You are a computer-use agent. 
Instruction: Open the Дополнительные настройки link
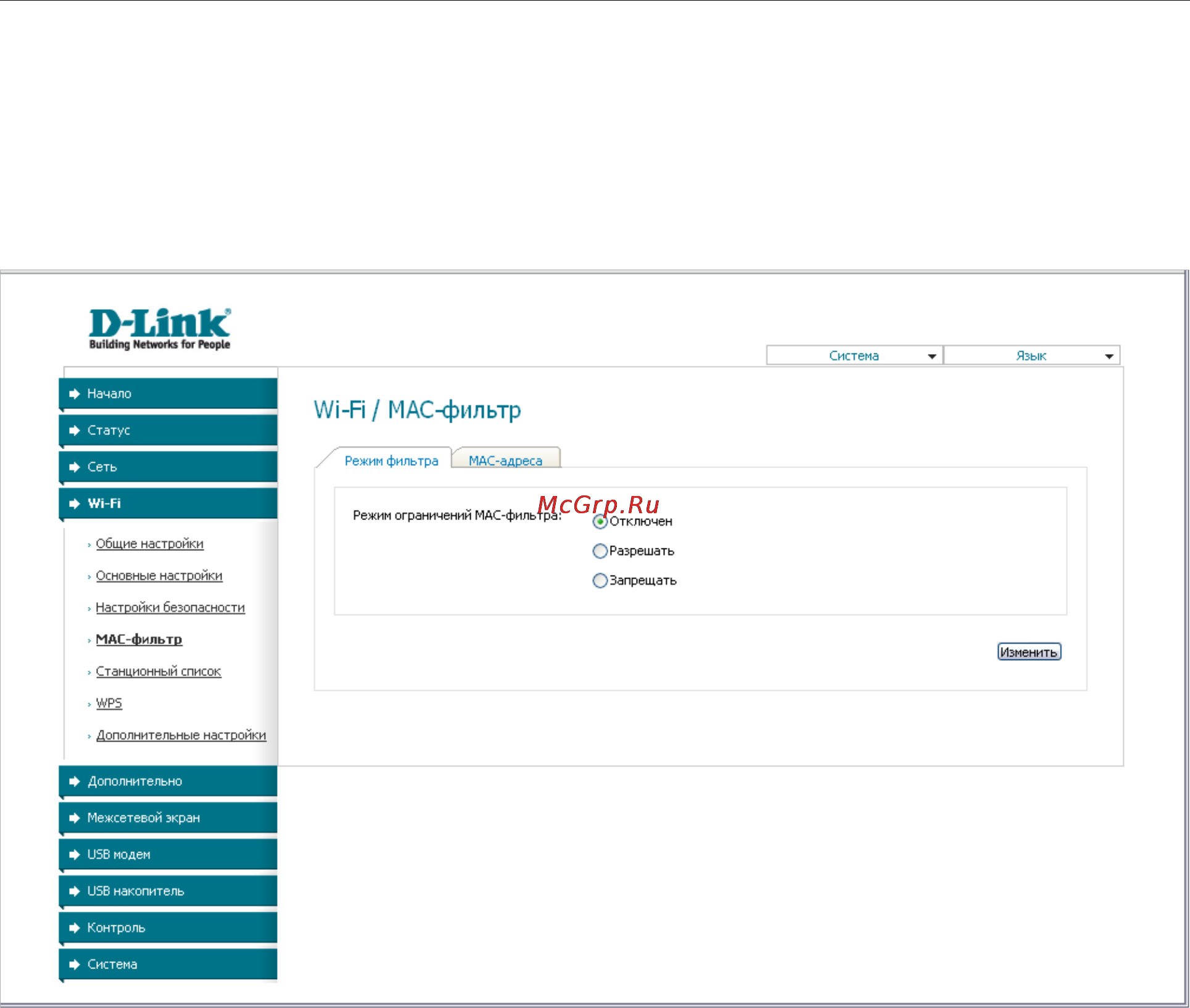181,735
